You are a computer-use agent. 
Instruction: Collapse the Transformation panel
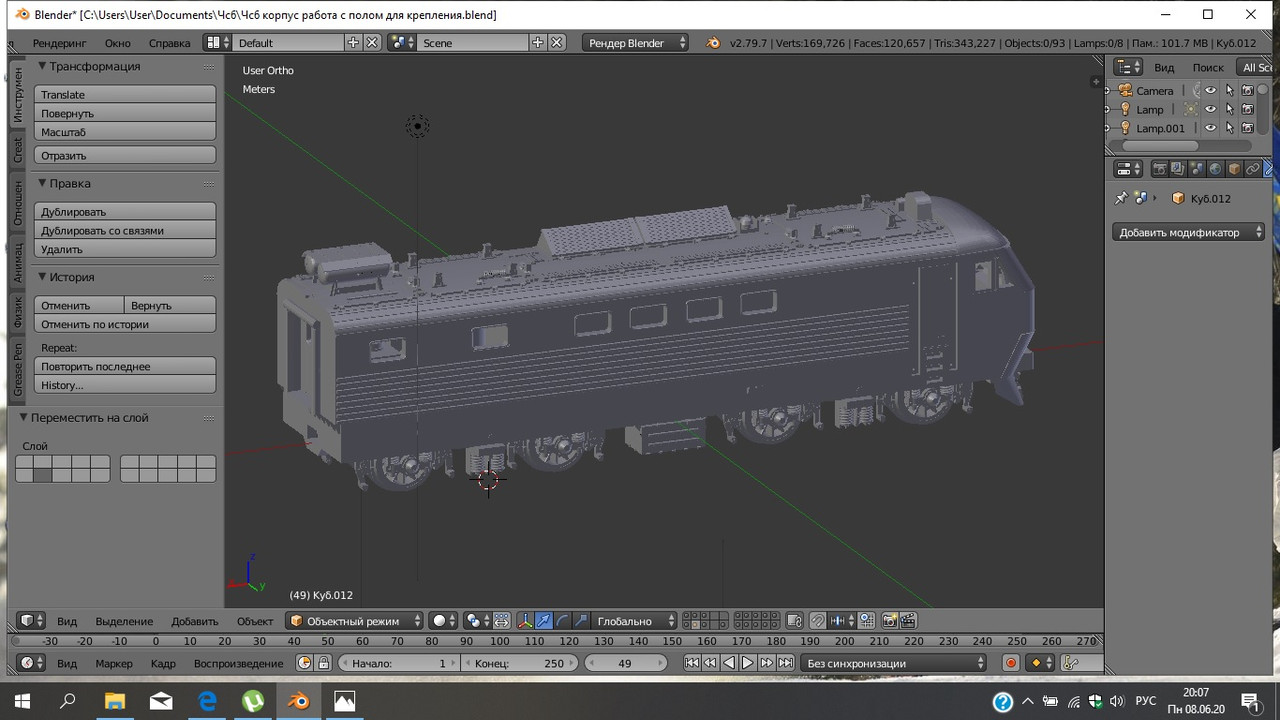(44, 66)
